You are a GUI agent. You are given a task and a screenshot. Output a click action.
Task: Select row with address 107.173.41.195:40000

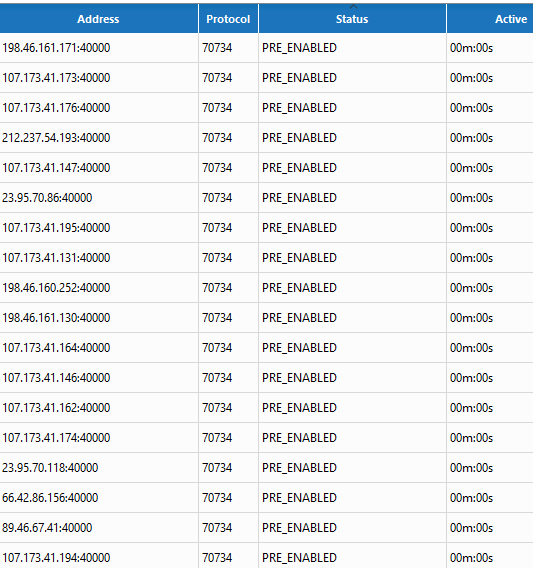click(x=266, y=228)
